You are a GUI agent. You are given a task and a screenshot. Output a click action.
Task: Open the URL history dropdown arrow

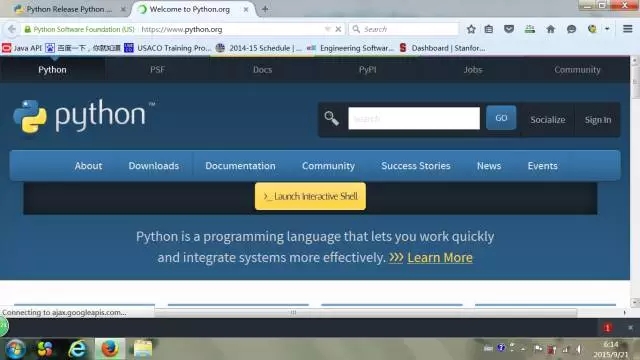[x=327, y=29]
